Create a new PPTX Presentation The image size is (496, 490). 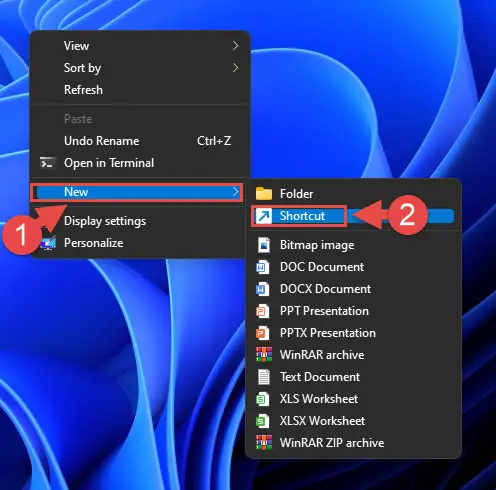click(x=353, y=333)
